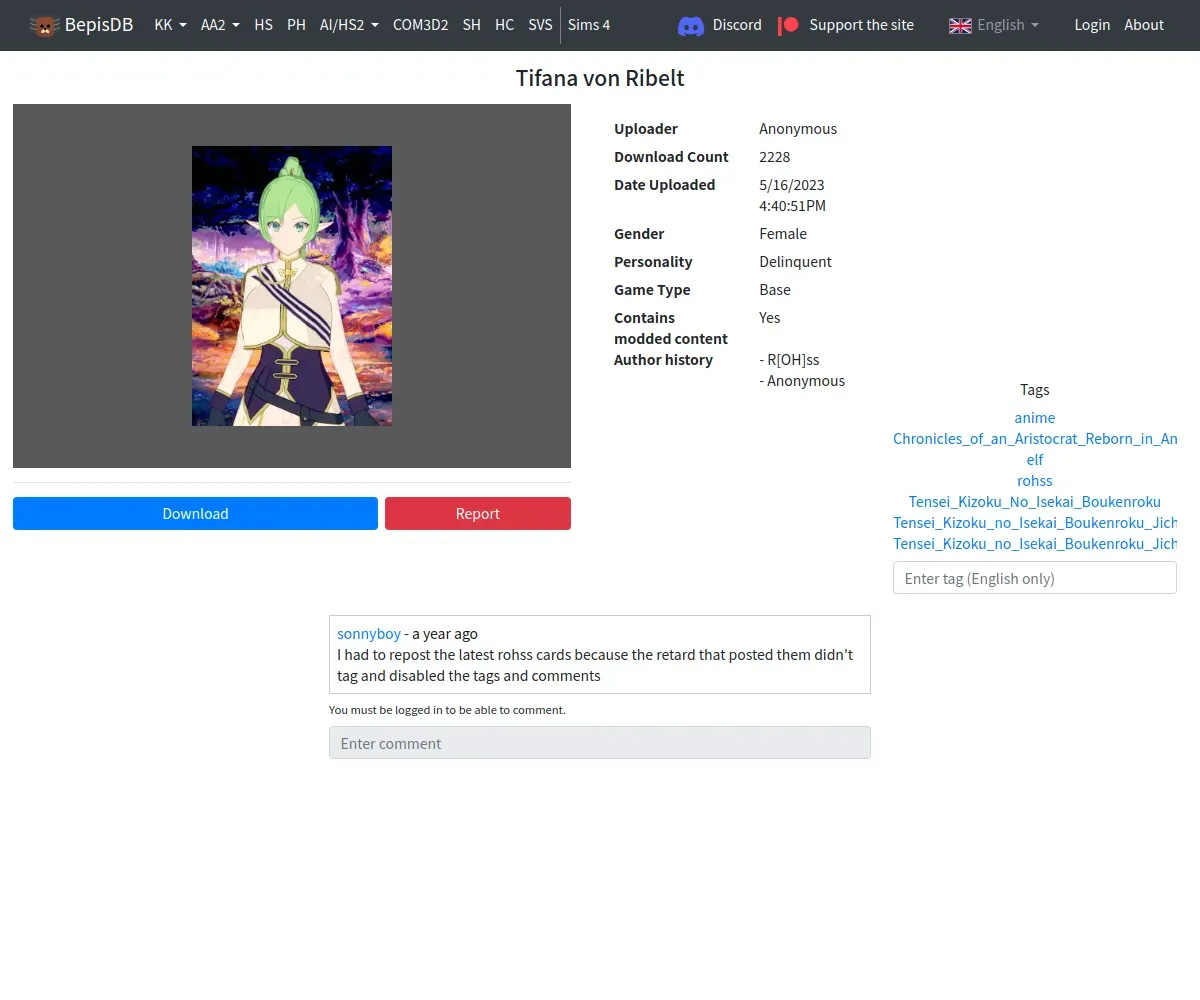Click the anime tag
Screen dimensions: 1200x1000
point(1035,418)
